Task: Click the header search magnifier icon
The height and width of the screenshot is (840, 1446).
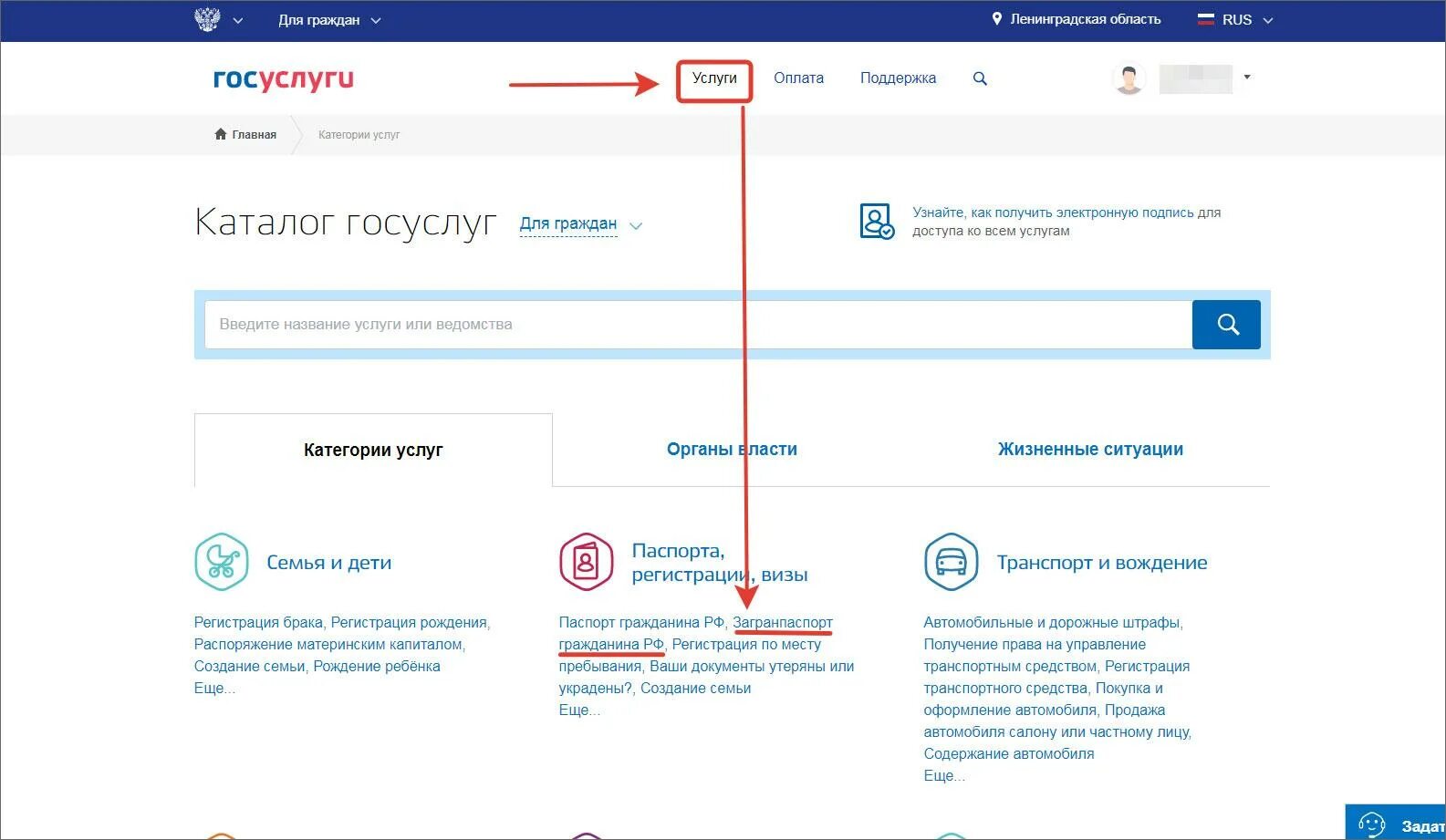Action: [x=980, y=79]
